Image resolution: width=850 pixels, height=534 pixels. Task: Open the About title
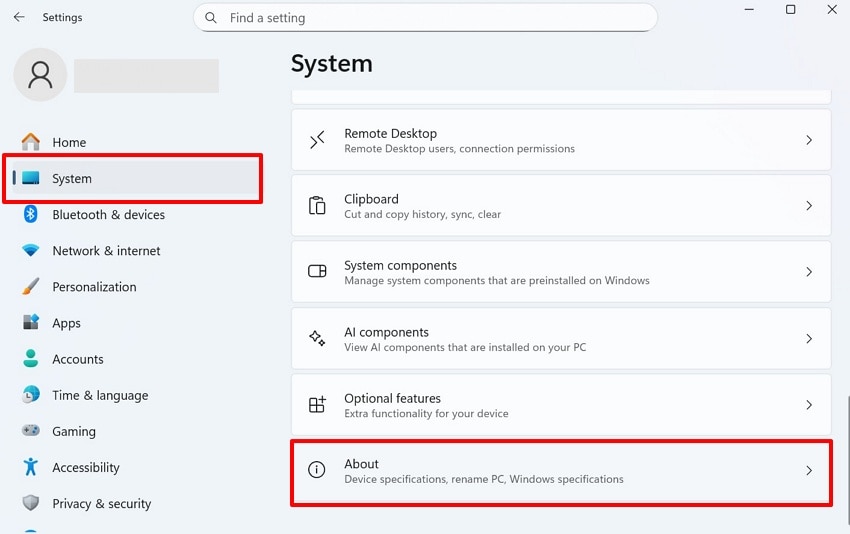click(x=362, y=464)
